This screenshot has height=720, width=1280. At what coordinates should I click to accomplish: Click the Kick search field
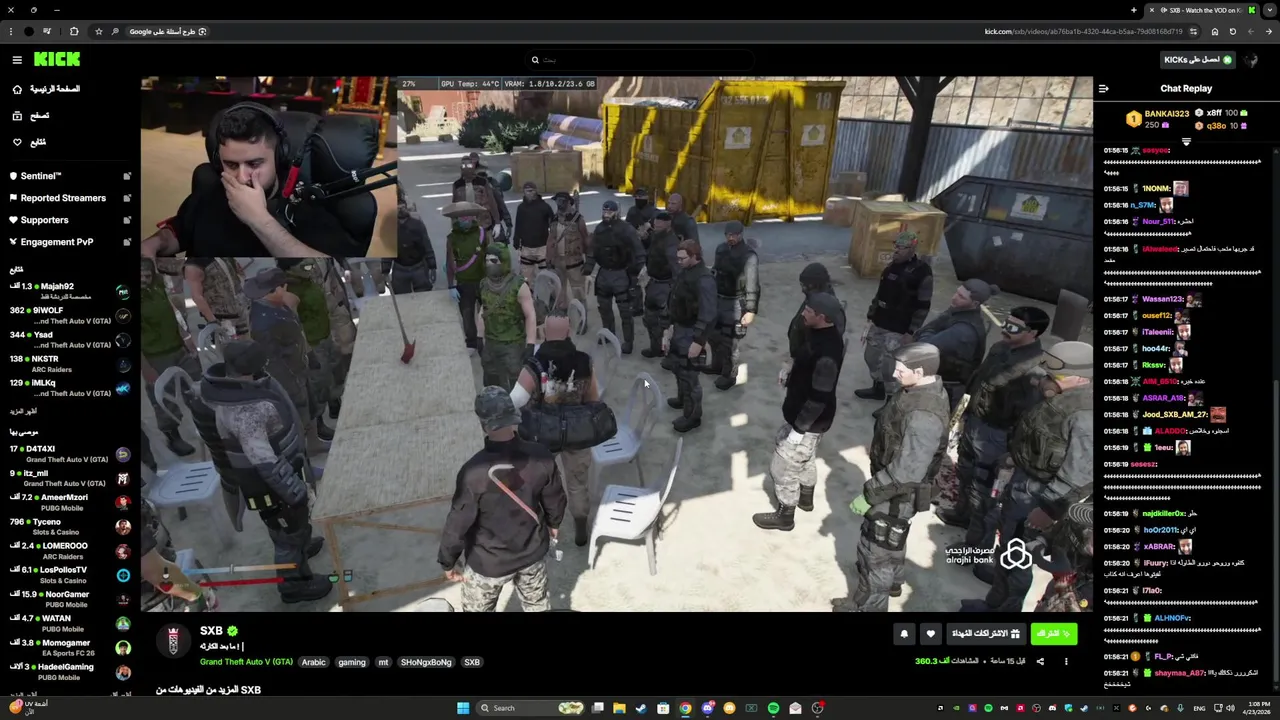click(x=640, y=60)
